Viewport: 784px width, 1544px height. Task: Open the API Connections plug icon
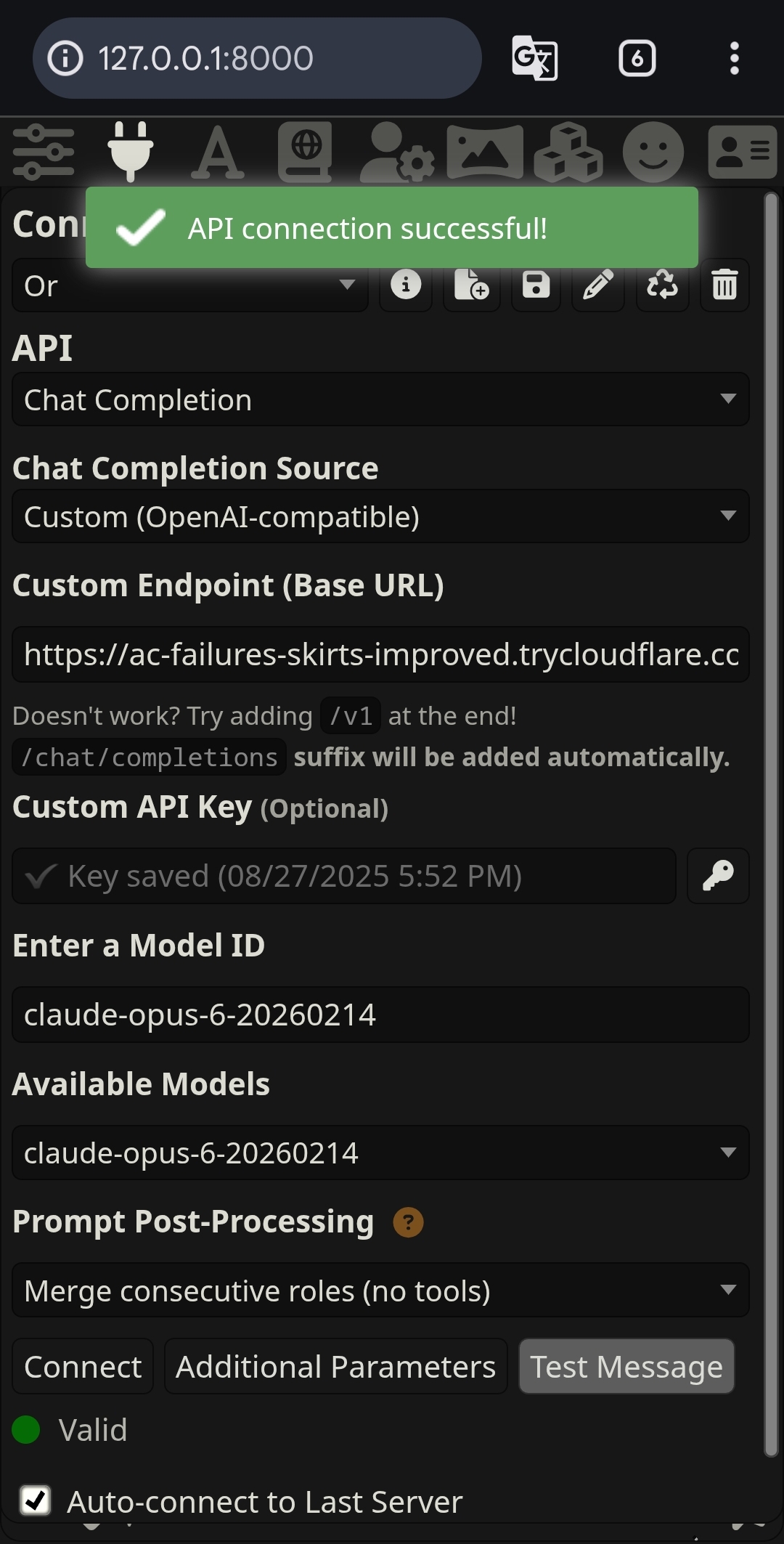point(131,152)
